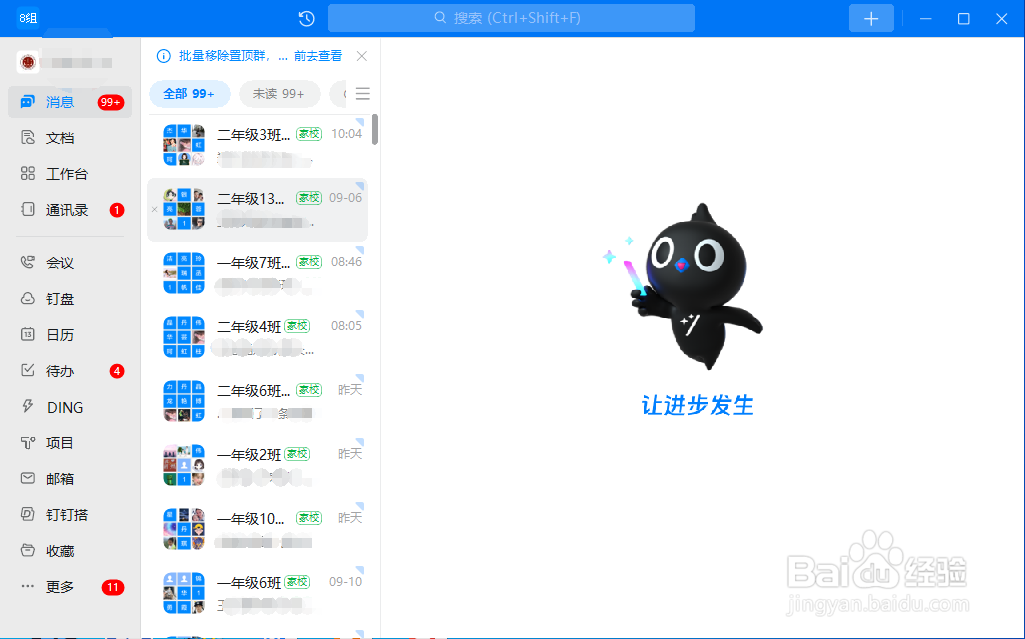Image resolution: width=1025 pixels, height=639 pixels.
Task: Open the 通讯录 contacts section
Action: pos(70,210)
